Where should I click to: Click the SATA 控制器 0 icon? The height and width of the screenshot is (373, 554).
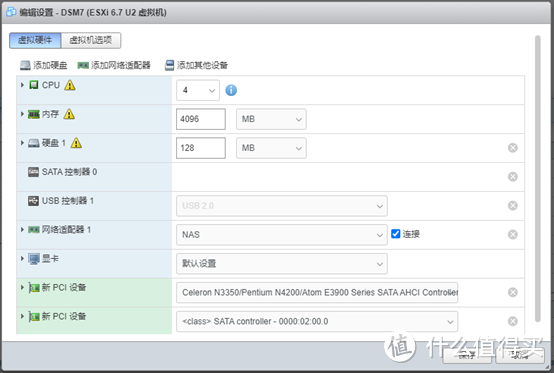click(33, 172)
